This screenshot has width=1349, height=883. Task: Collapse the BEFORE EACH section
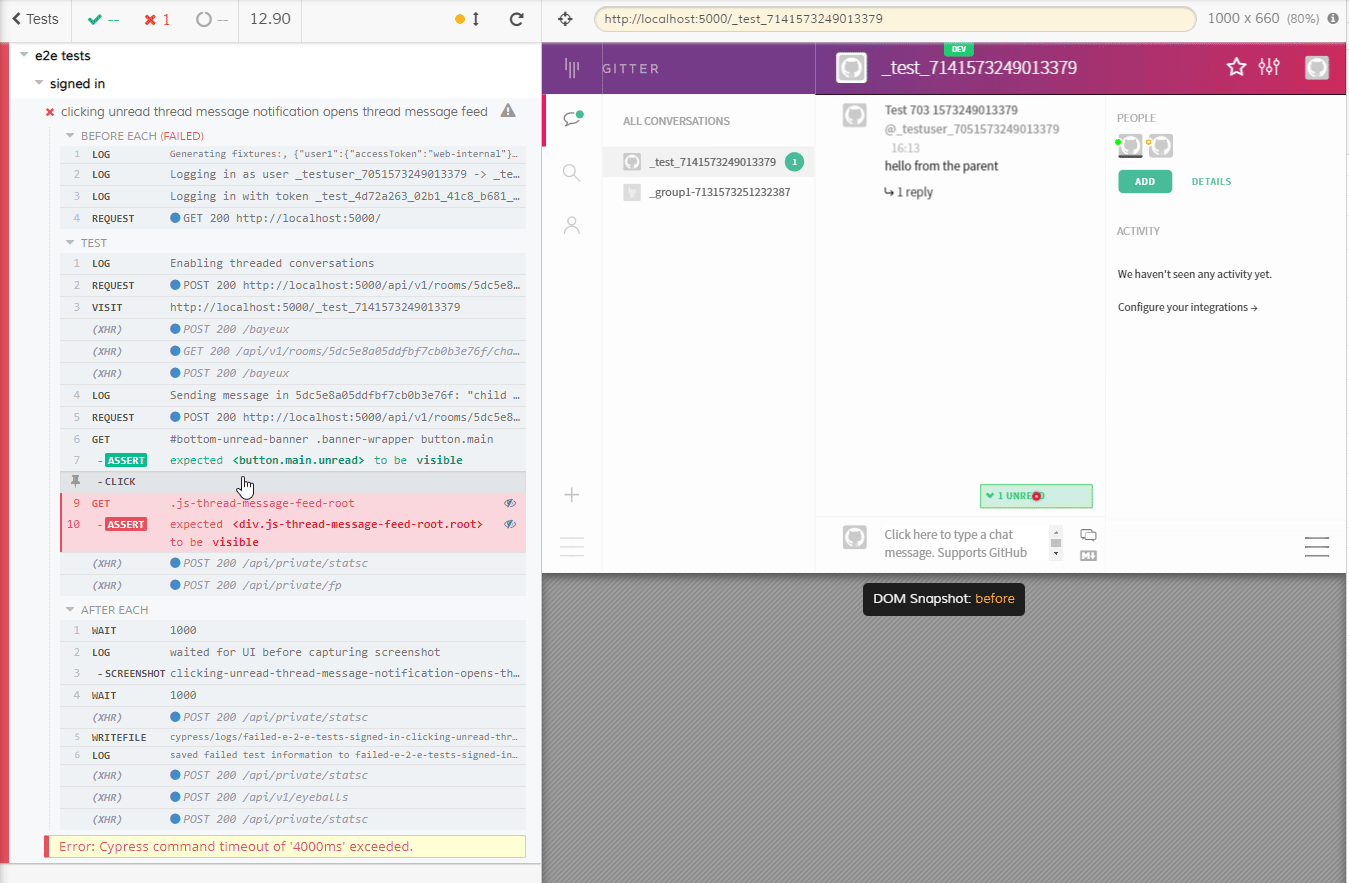70,136
